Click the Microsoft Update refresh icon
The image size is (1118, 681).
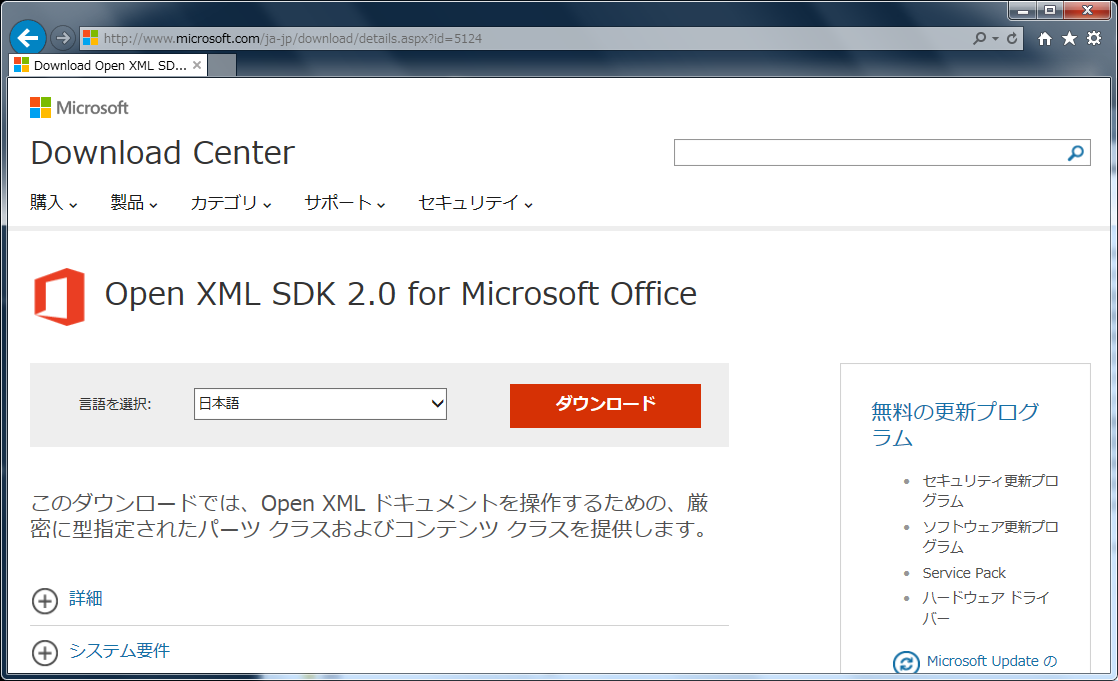pos(906,662)
